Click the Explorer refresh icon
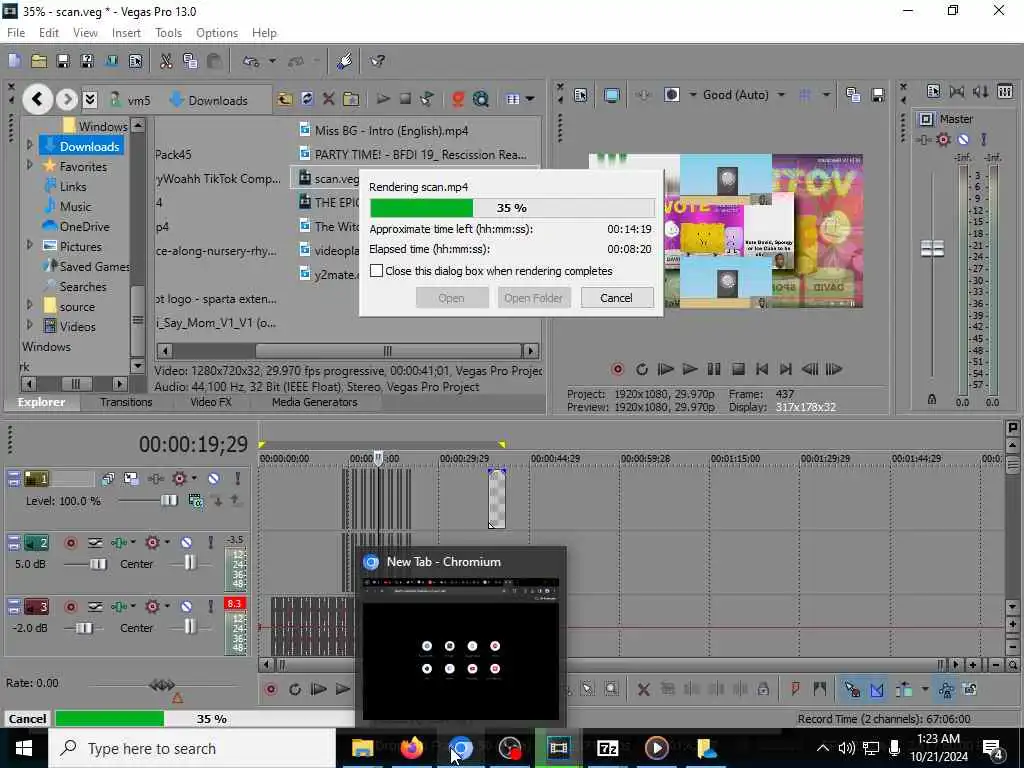 pyautogui.click(x=307, y=99)
